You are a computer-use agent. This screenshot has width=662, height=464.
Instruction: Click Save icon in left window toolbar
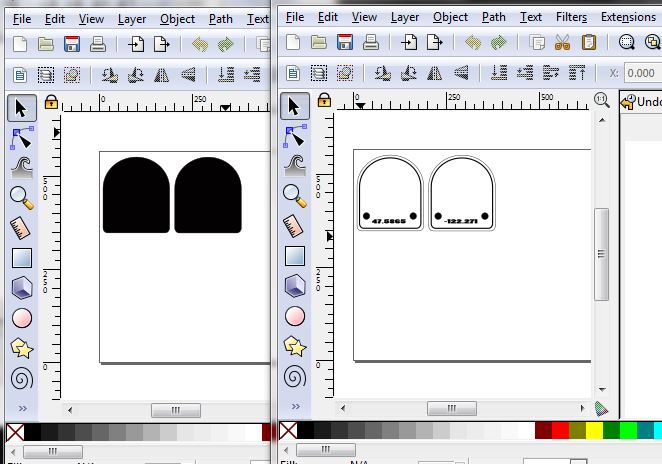click(x=72, y=43)
